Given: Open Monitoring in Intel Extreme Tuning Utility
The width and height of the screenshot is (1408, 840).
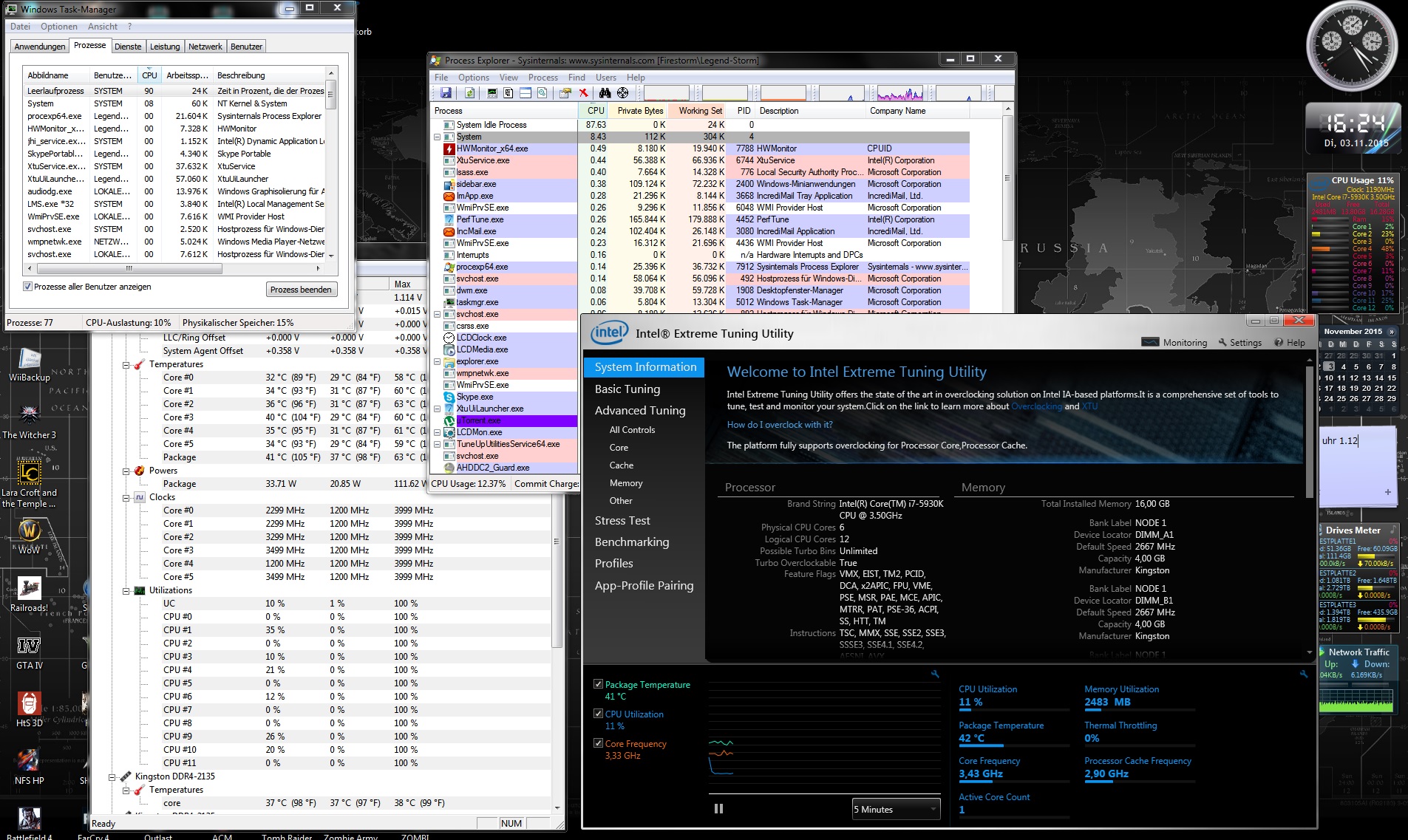Looking at the screenshot, I should (1174, 343).
